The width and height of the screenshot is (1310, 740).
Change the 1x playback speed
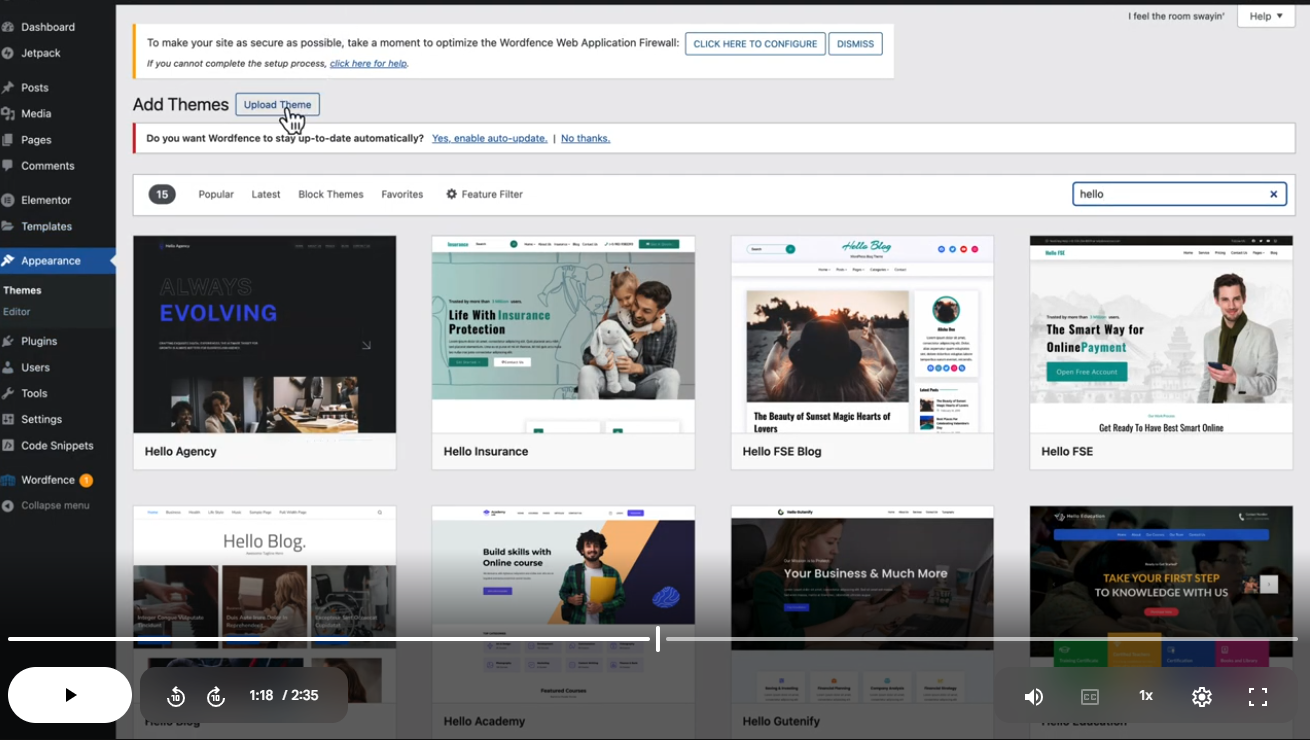tap(1146, 696)
